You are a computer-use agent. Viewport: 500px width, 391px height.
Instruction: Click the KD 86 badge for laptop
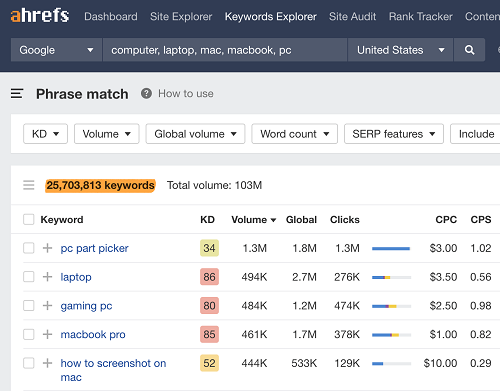tap(209, 277)
